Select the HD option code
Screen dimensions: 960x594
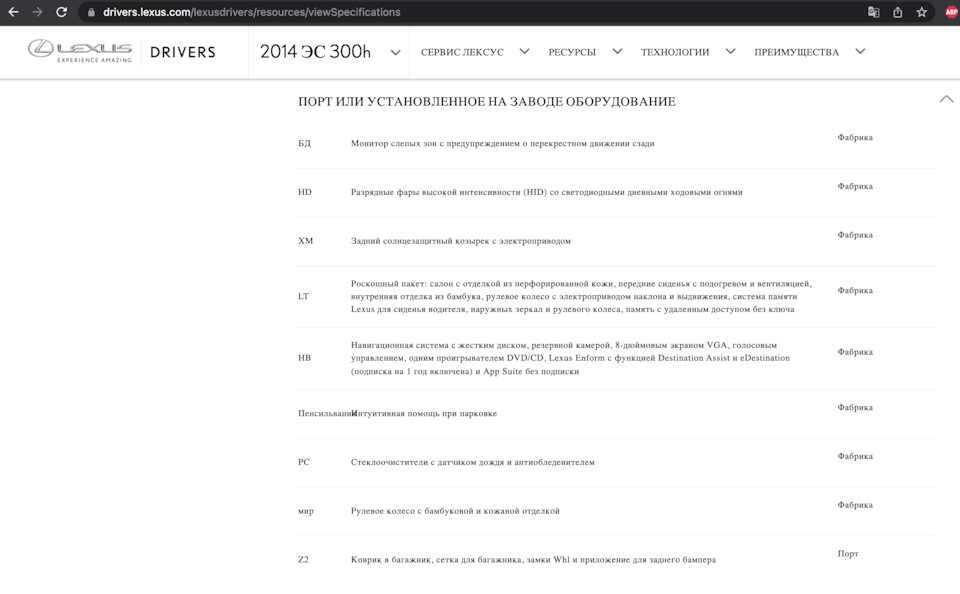[x=305, y=192]
